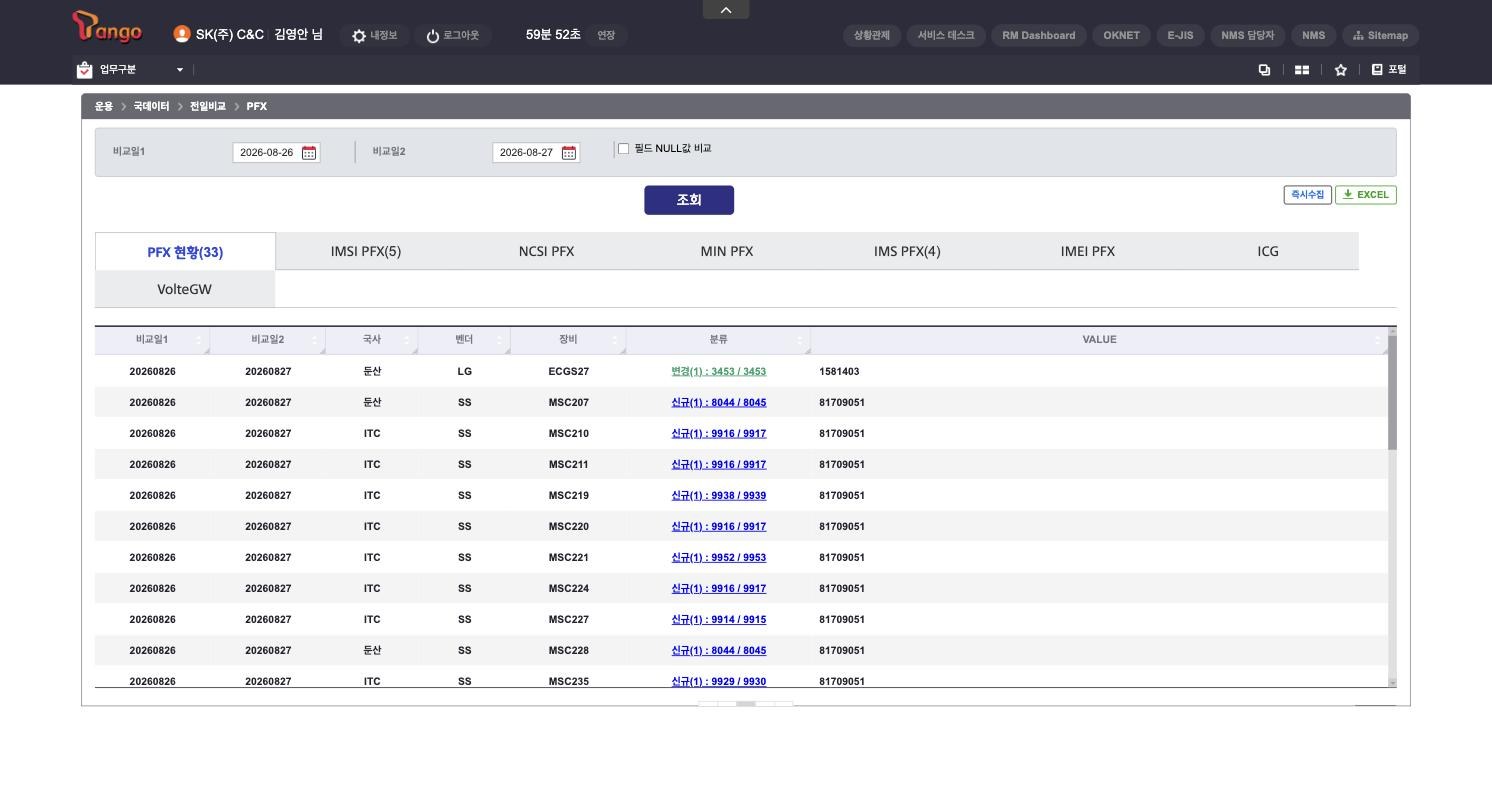Viewport: 1492px width, 812px height.
Task: Open 신규(1) : 9938 / 9939 link
Action: (718, 496)
